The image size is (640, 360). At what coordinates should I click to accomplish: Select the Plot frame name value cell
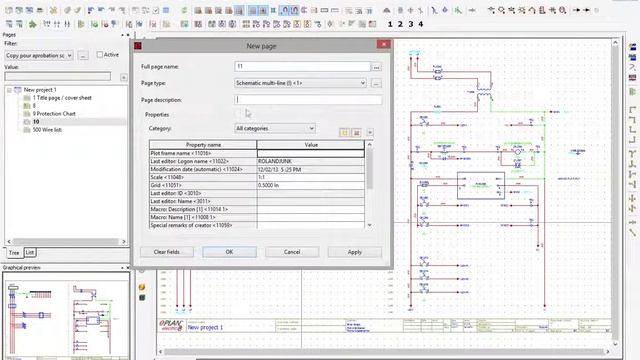[x=311, y=153]
